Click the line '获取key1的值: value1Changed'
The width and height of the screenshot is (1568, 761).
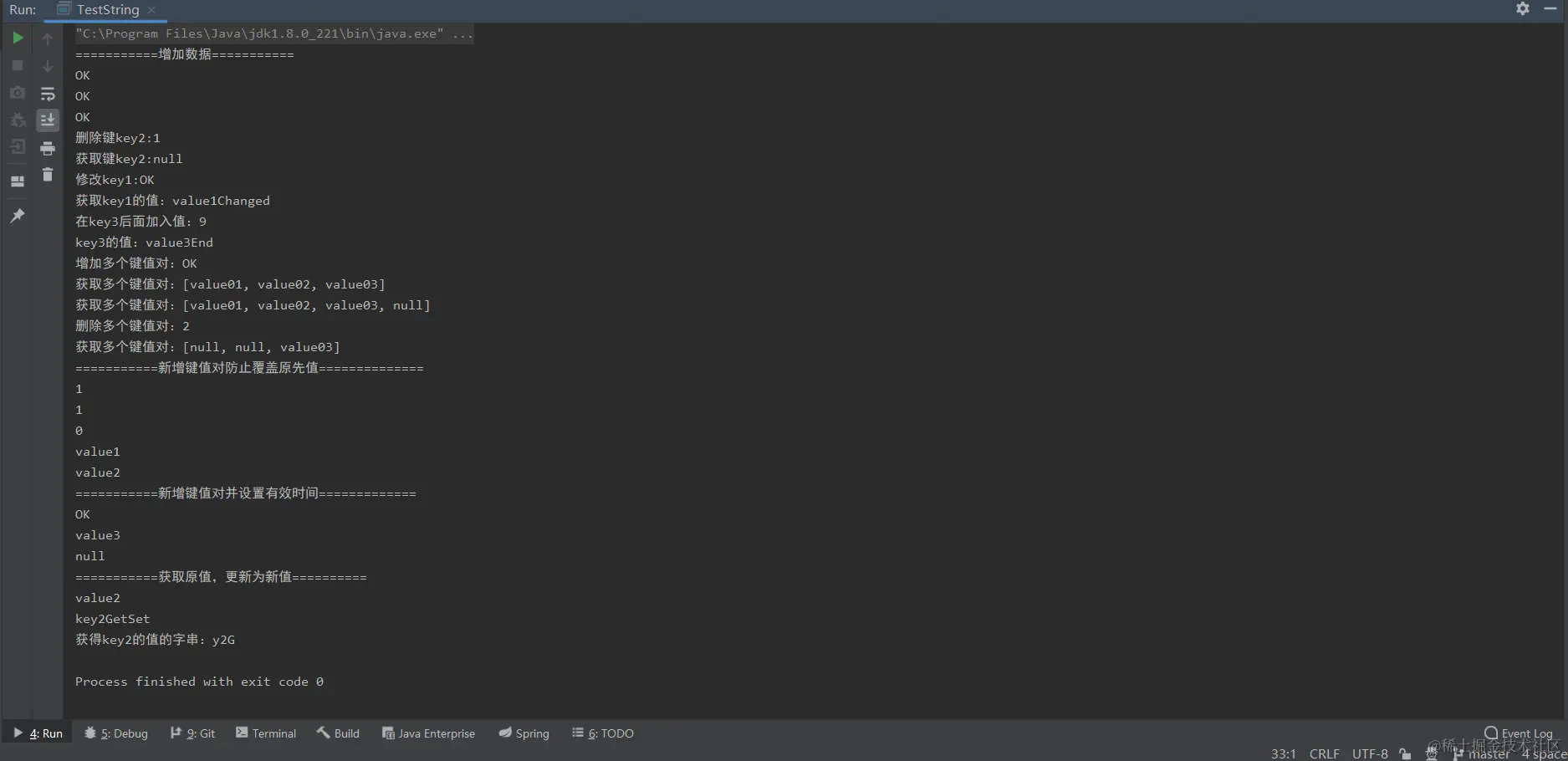click(172, 201)
